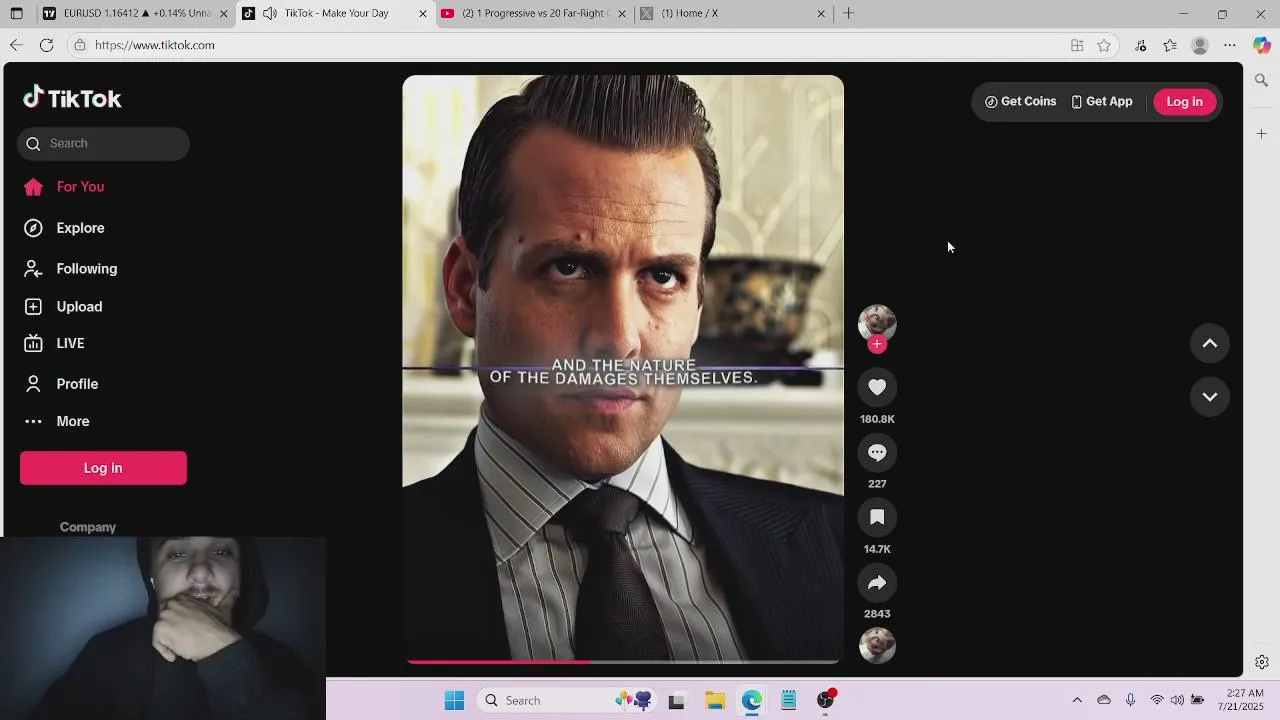The width and height of the screenshot is (1280, 720).
Task: Focus the TikTok search field
Action: pyautogui.click(x=103, y=143)
